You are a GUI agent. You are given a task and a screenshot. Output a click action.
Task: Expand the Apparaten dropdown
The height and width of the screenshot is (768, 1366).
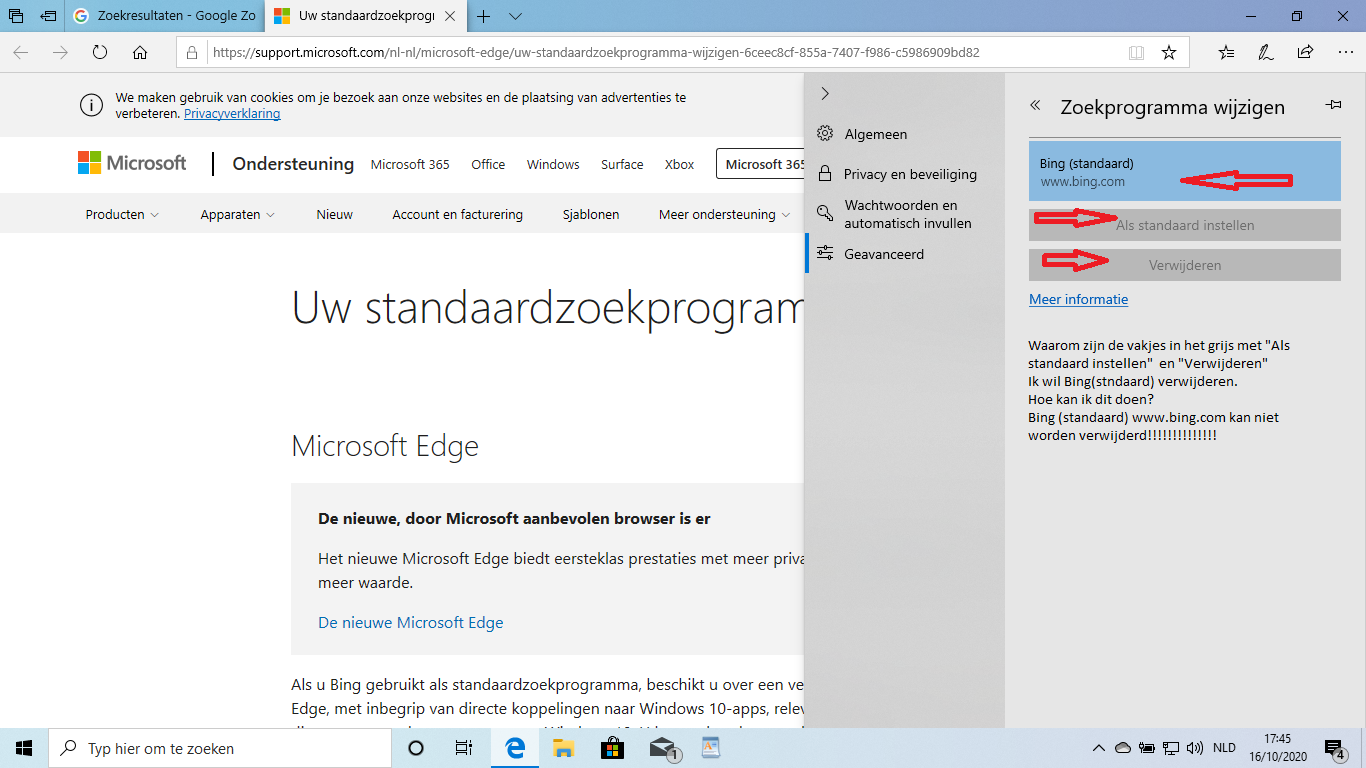[238, 214]
